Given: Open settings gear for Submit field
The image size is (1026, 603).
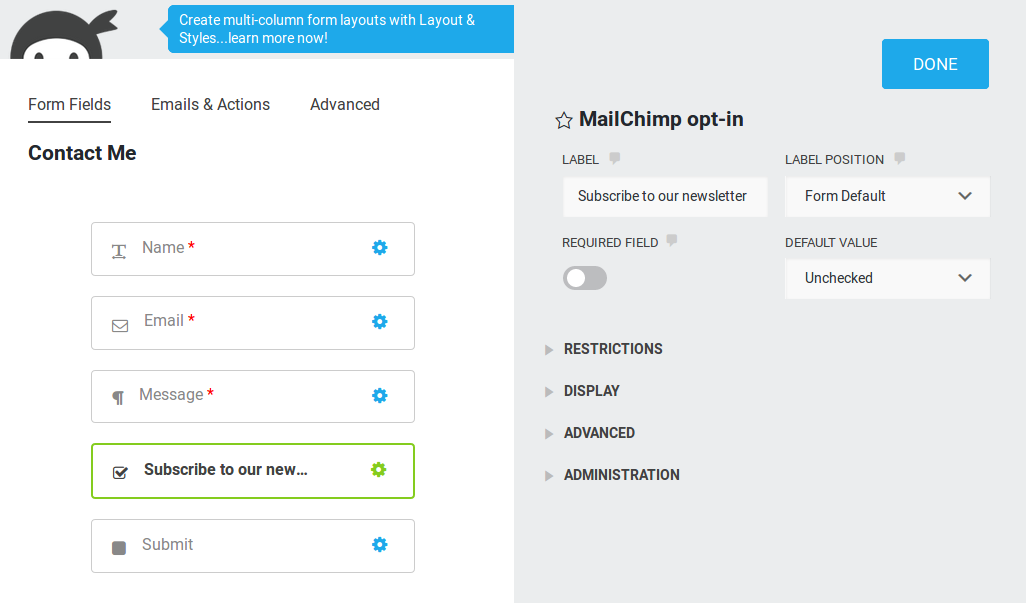Looking at the screenshot, I should [380, 544].
